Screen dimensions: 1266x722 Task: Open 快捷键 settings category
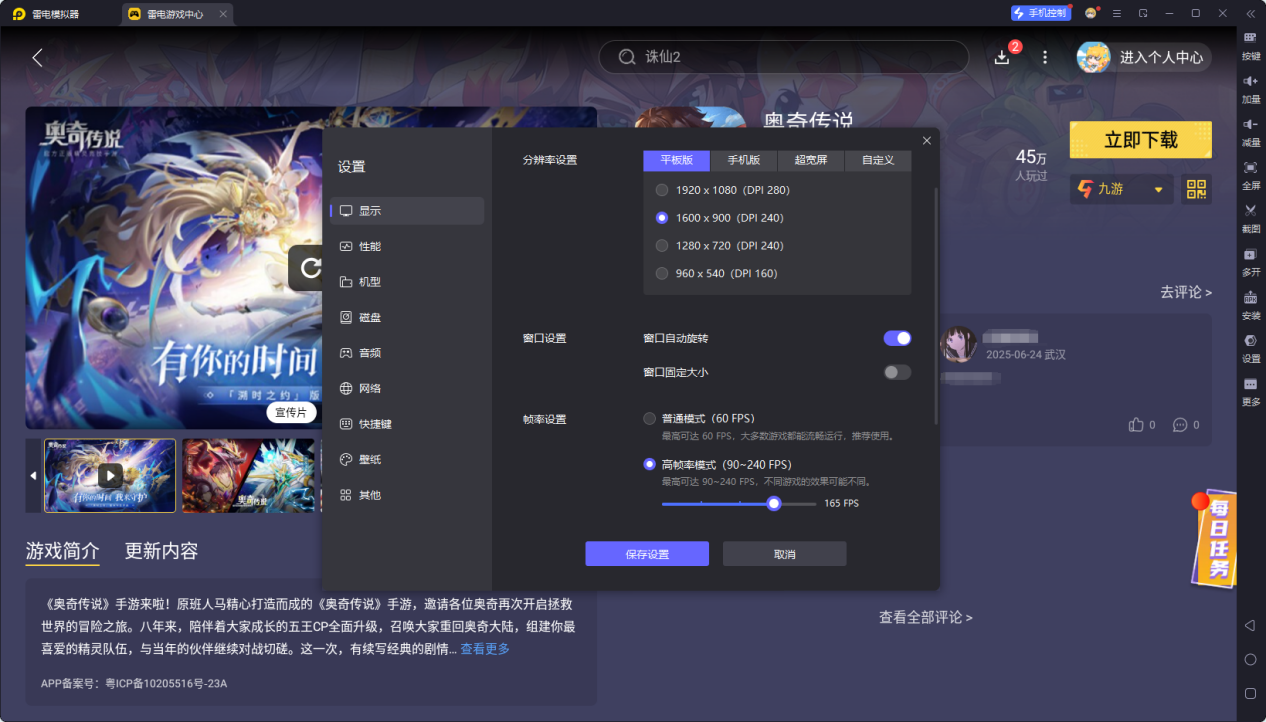tap(407, 424)
